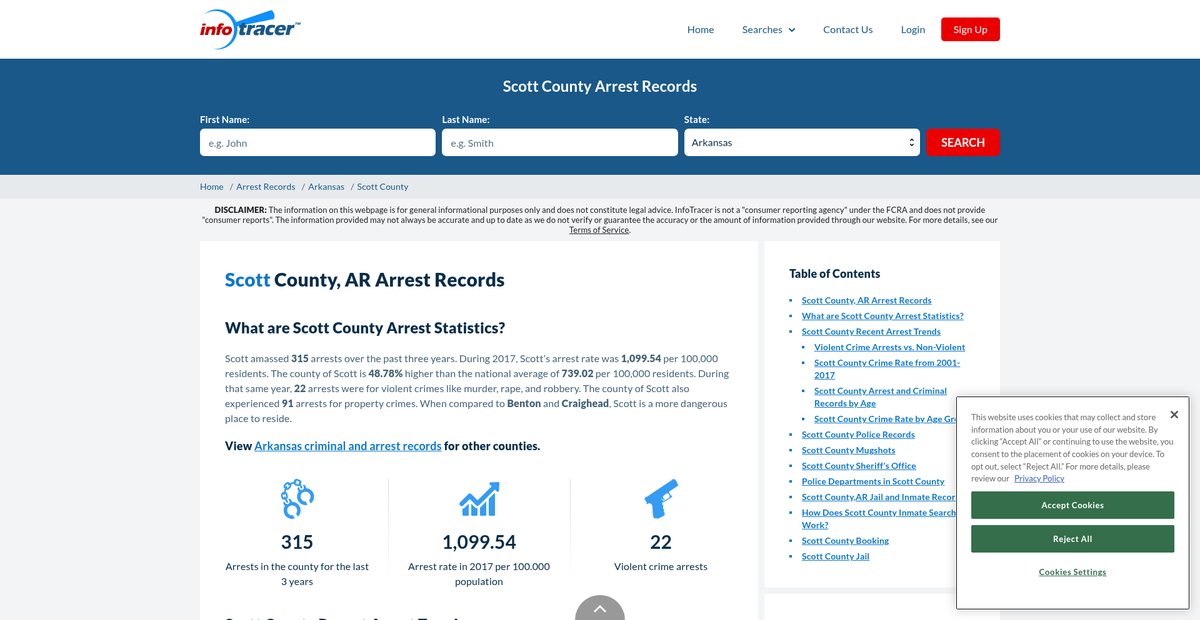The height and width of the screenshot is (620, 1200).
Task: Jump to Scott County Recent Arrest Trends
Action: (x=871, y=331)
